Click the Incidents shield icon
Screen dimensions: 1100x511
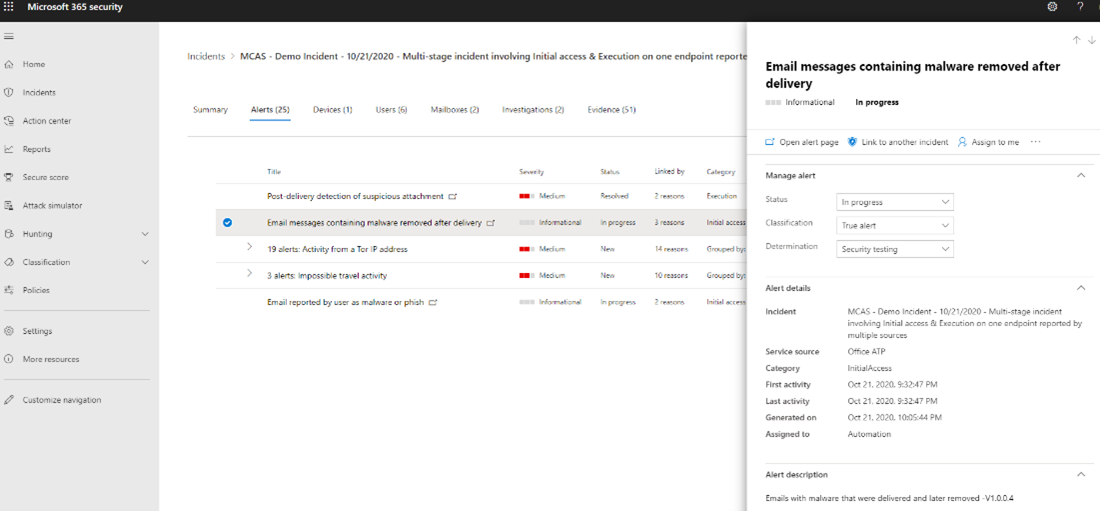9,93
